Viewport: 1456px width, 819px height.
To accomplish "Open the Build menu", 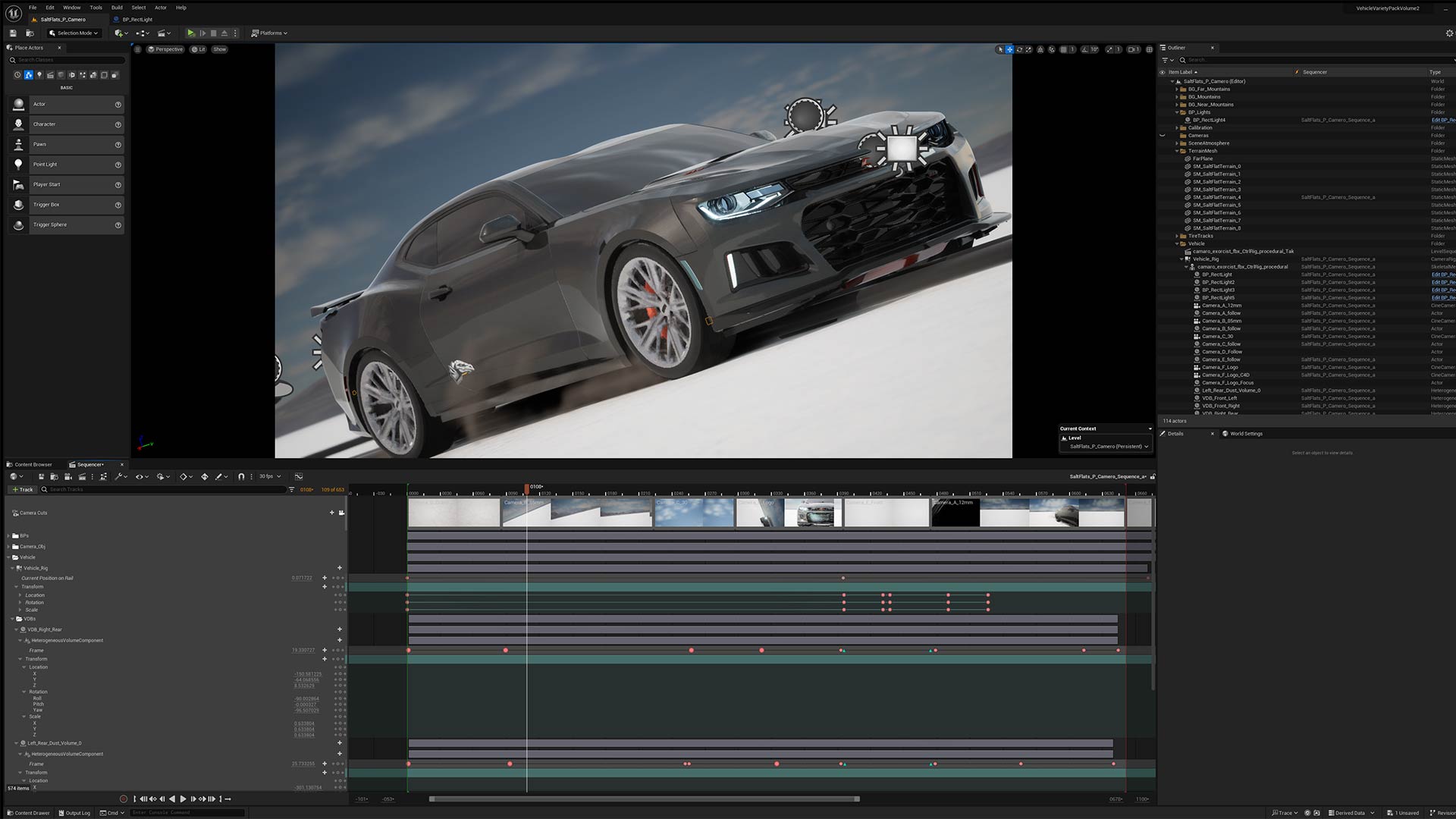I will click(117, 8).
